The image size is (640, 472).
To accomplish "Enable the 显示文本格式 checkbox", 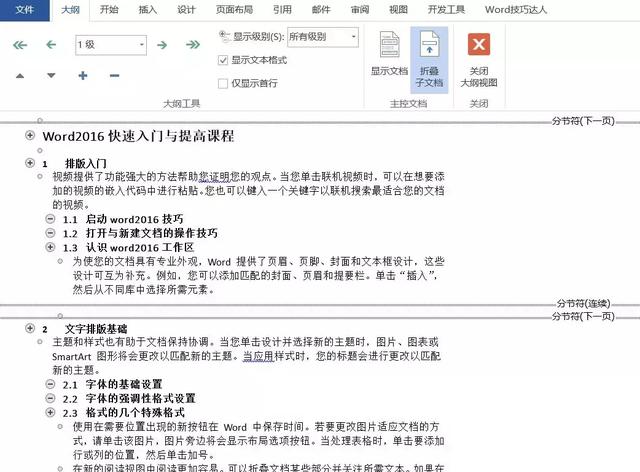I will [x=223, y=60].
